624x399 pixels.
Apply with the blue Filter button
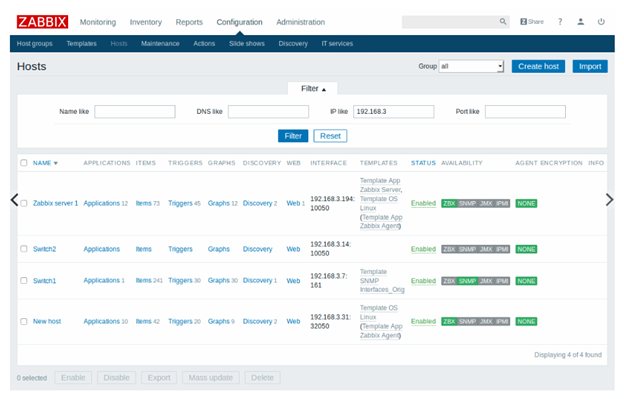pyautogui.click(x=293, y=136)
